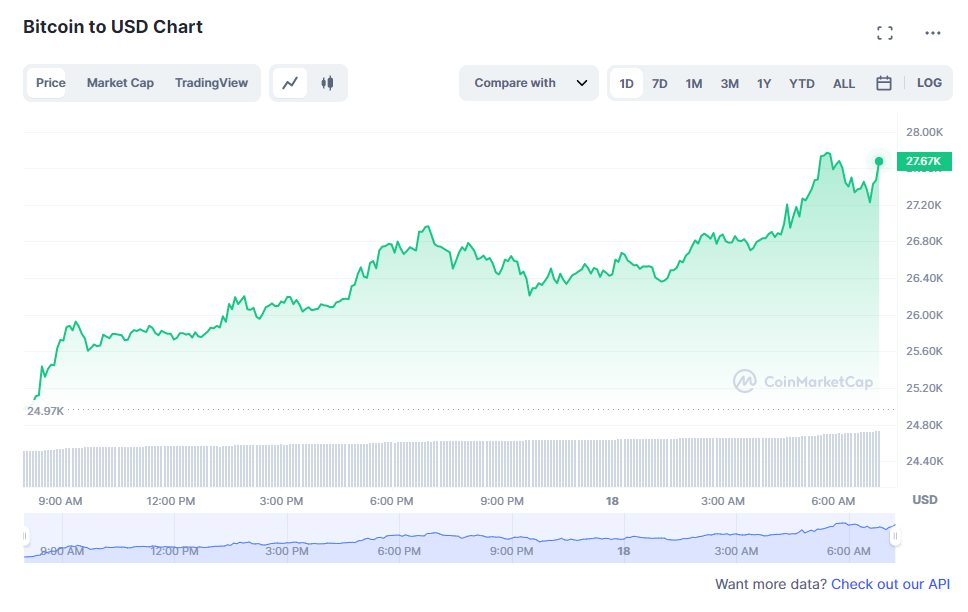The image size is (968, 612).
Task: Open the date range calendar picker
Action: pos(884,83)
